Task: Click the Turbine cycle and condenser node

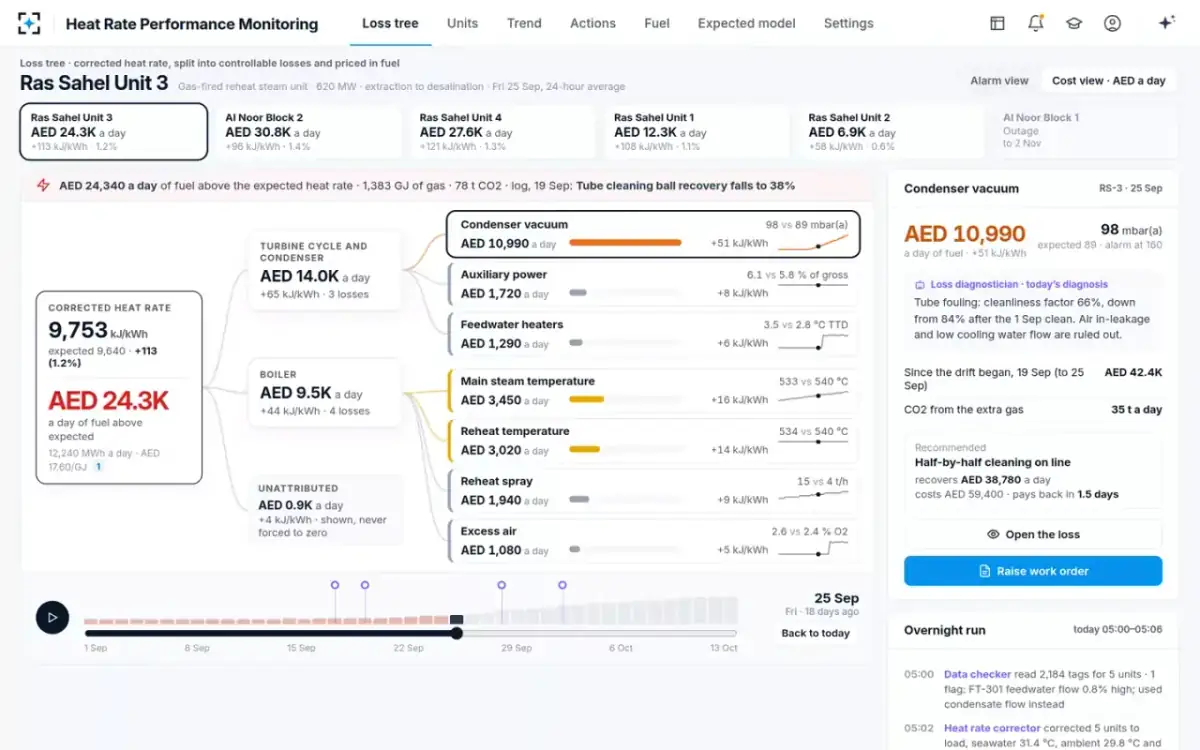Action: pyautogui.click(x=324, y=270)
